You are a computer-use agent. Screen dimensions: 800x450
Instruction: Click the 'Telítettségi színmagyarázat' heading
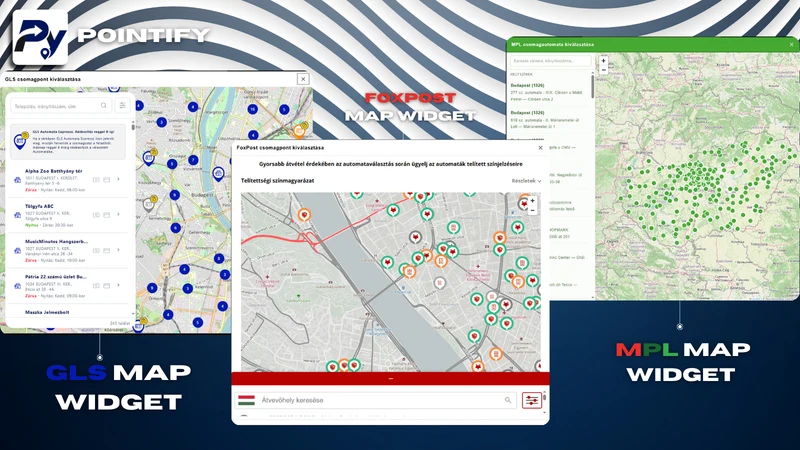coord(278,181)
